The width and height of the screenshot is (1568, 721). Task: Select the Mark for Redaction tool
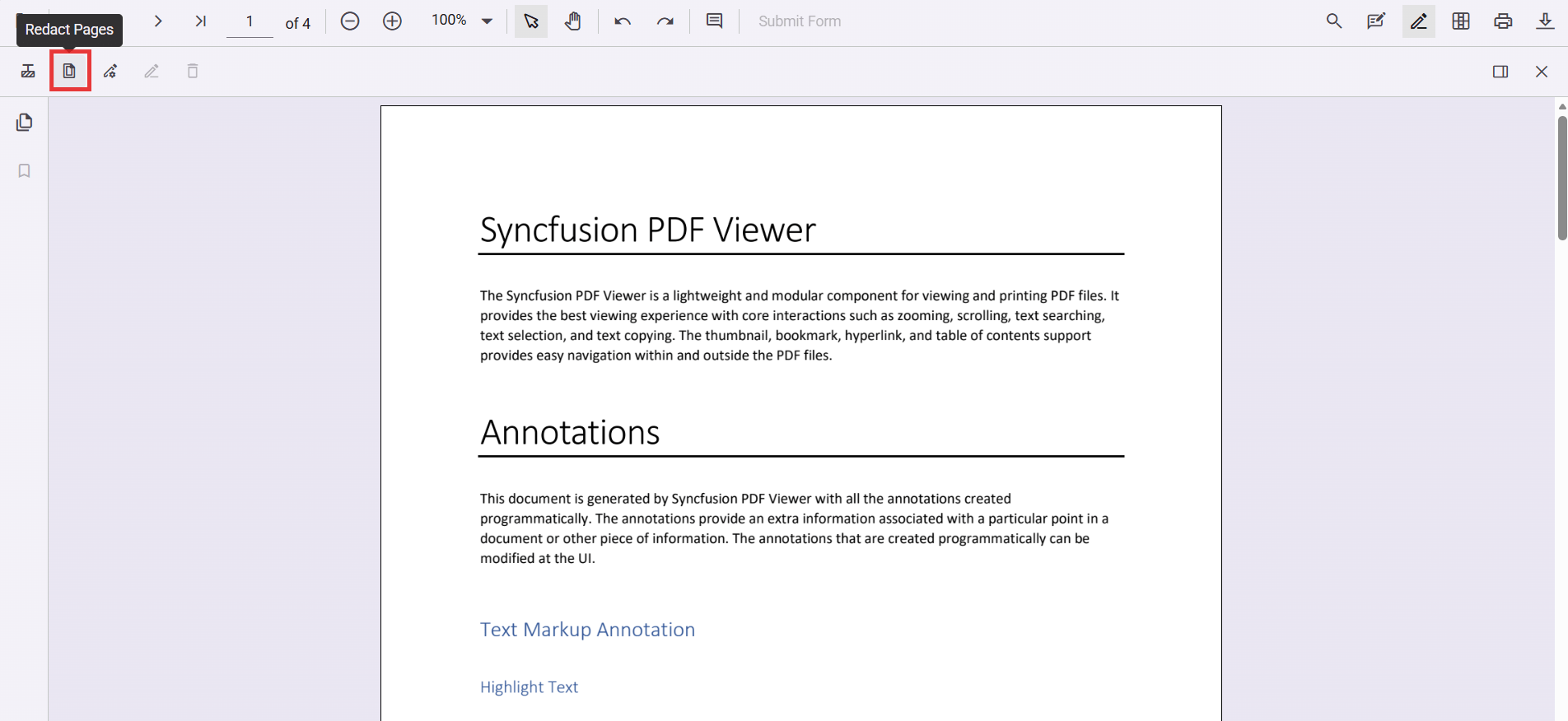(x=28, y=72)
